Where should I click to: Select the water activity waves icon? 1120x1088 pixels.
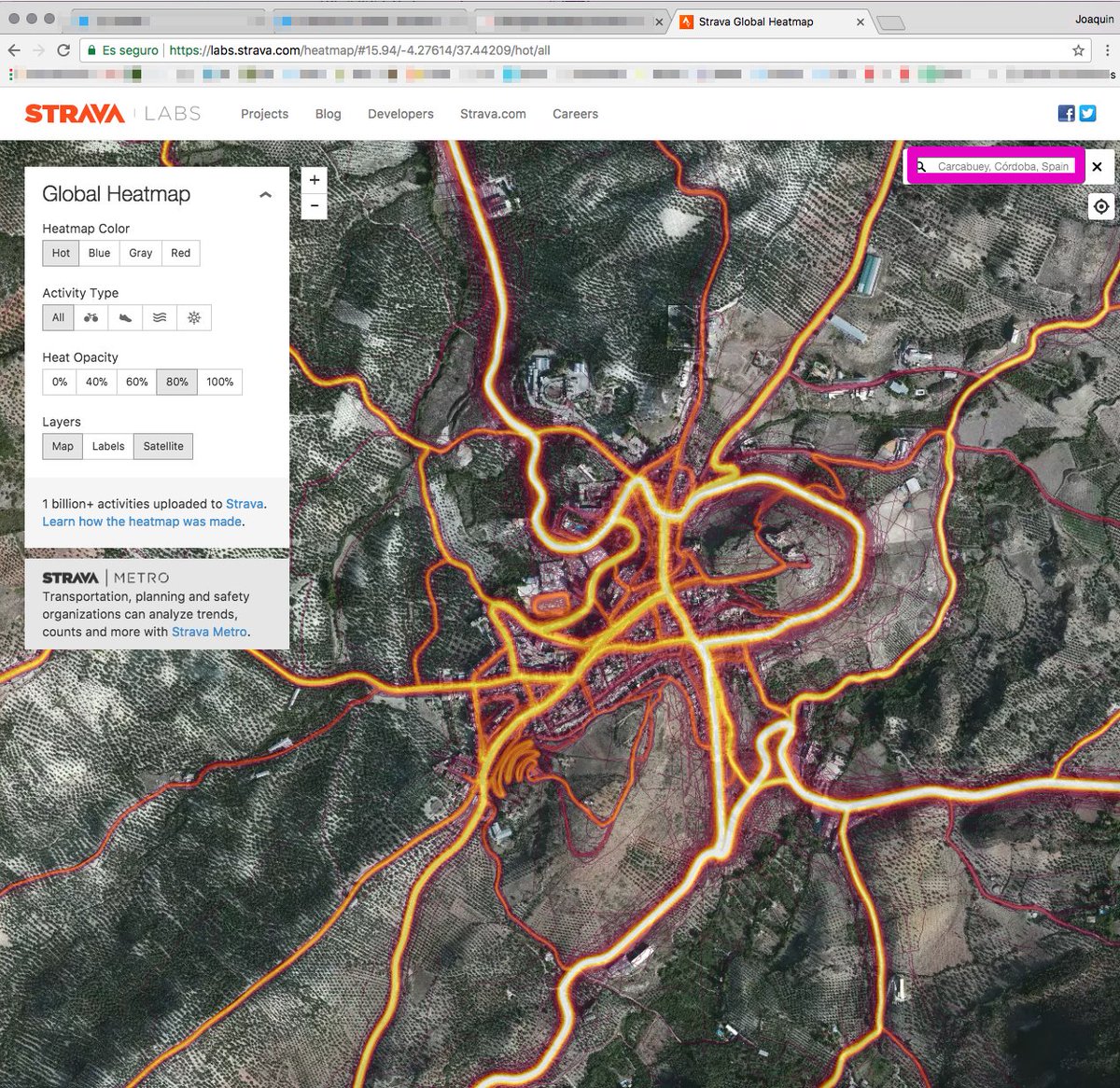point(160,317)
